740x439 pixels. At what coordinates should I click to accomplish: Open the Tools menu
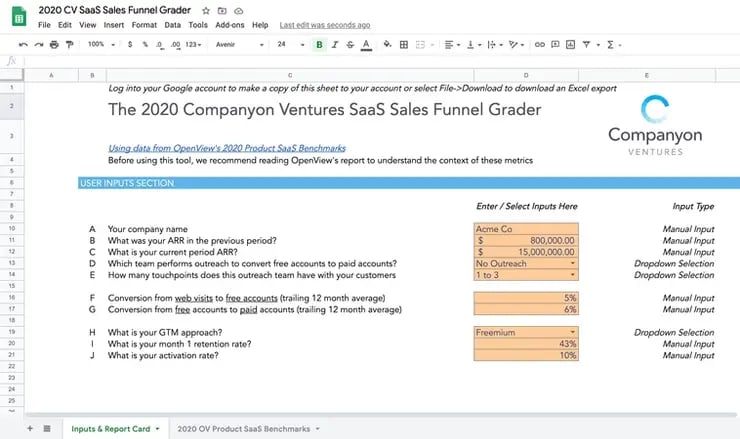(198, 25)
